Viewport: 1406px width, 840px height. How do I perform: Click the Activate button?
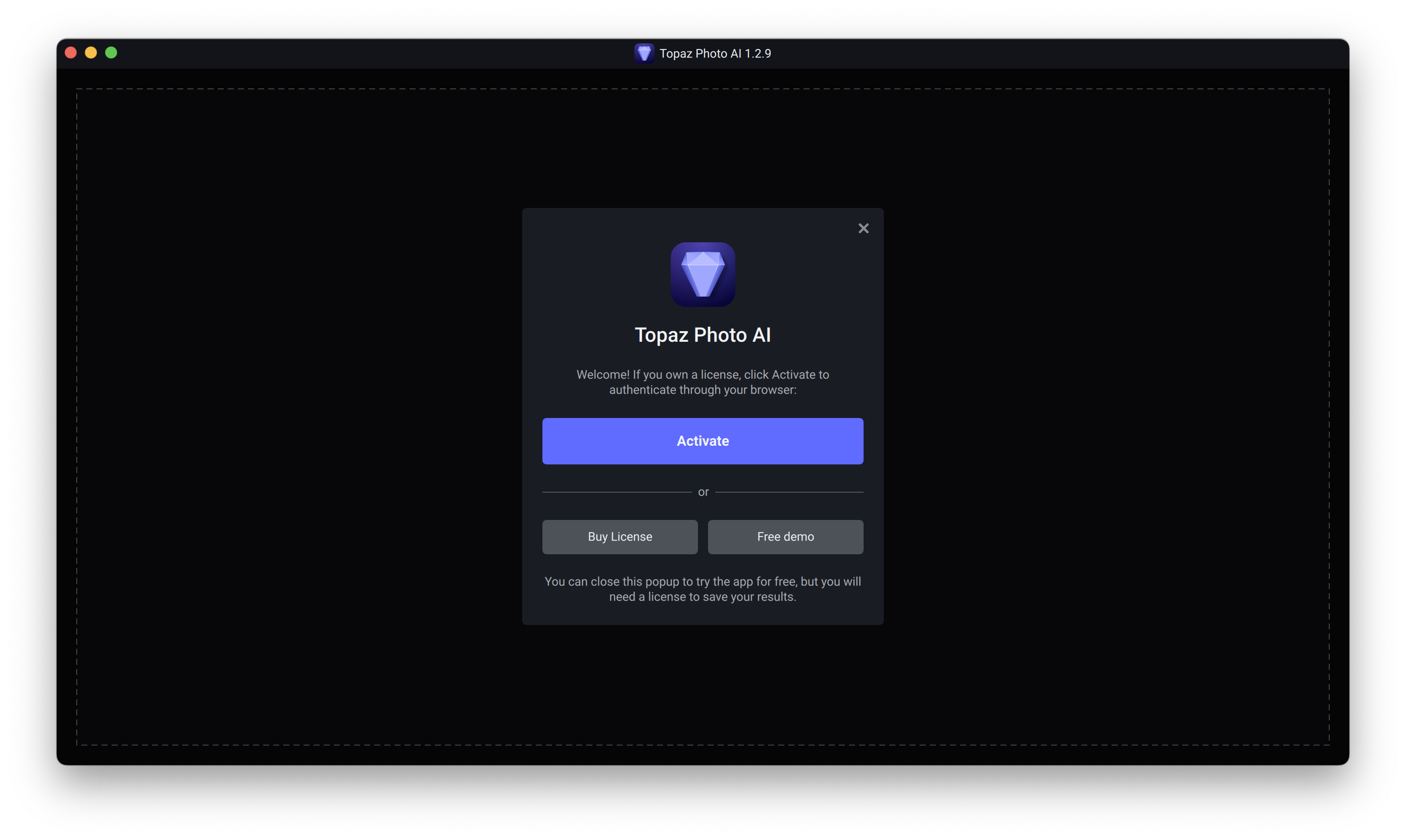pyautogui.click(x=702, y=441)
